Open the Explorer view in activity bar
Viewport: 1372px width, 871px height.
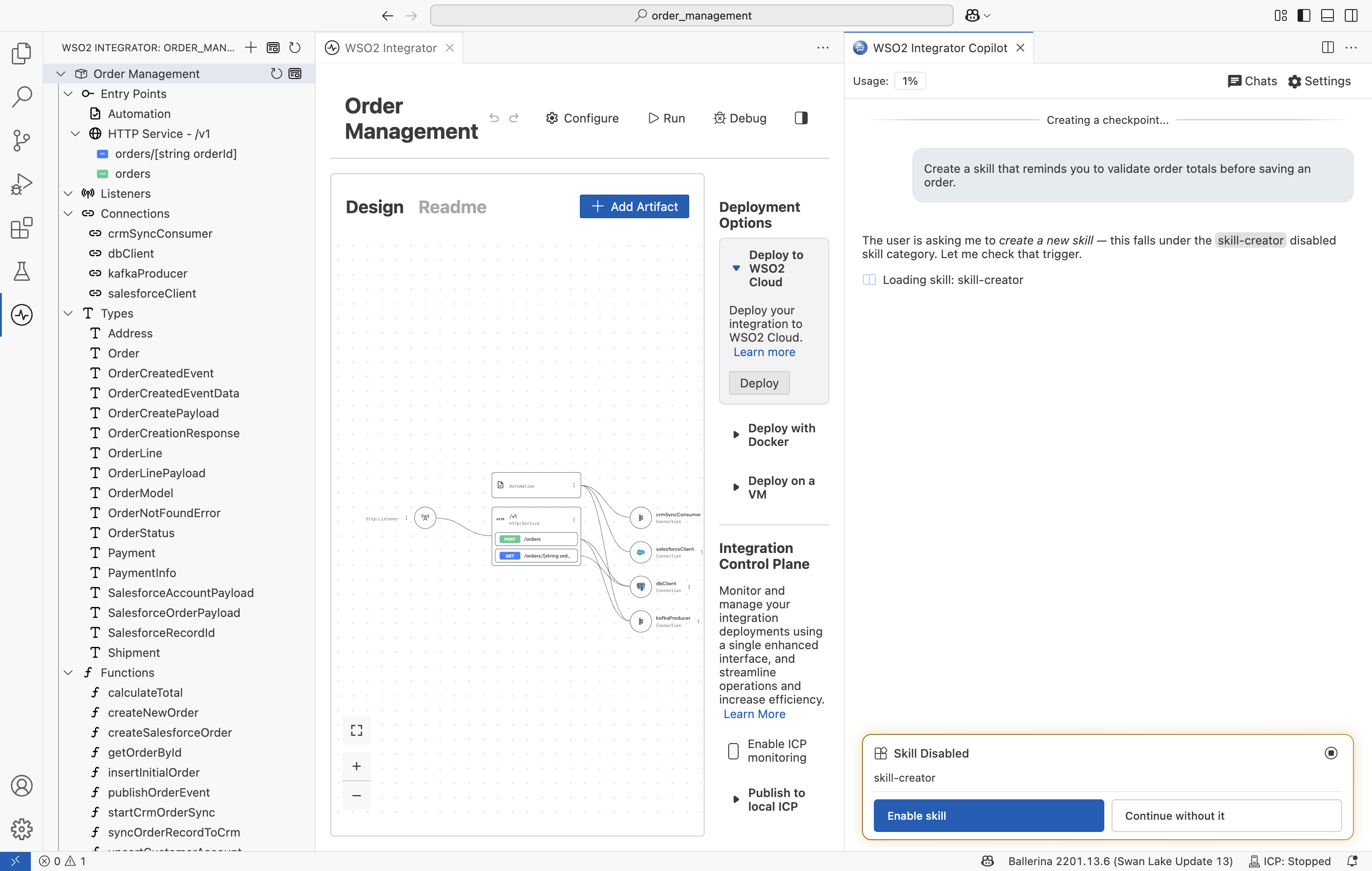click(22, 53)
